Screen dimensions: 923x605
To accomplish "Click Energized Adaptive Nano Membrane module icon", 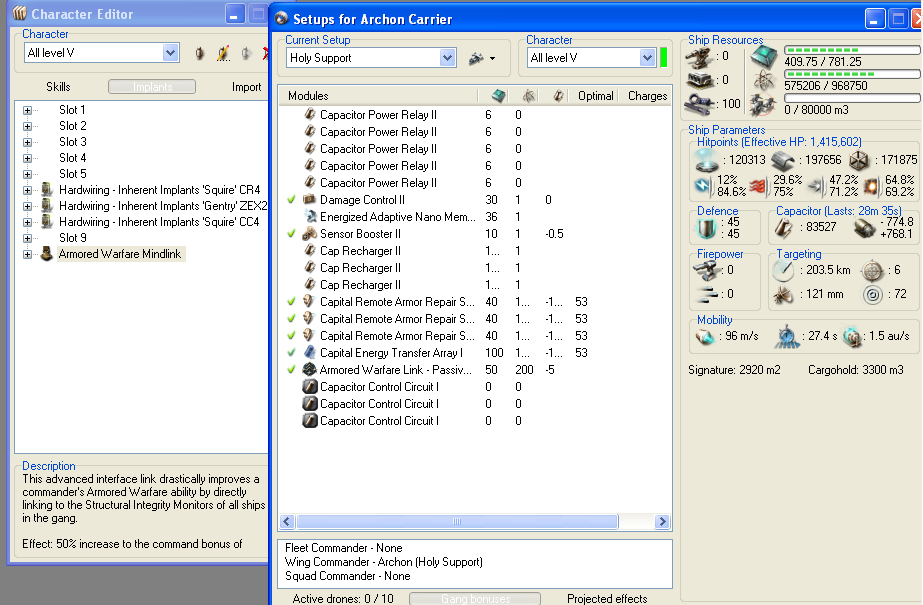I will [x=310, y=217].
